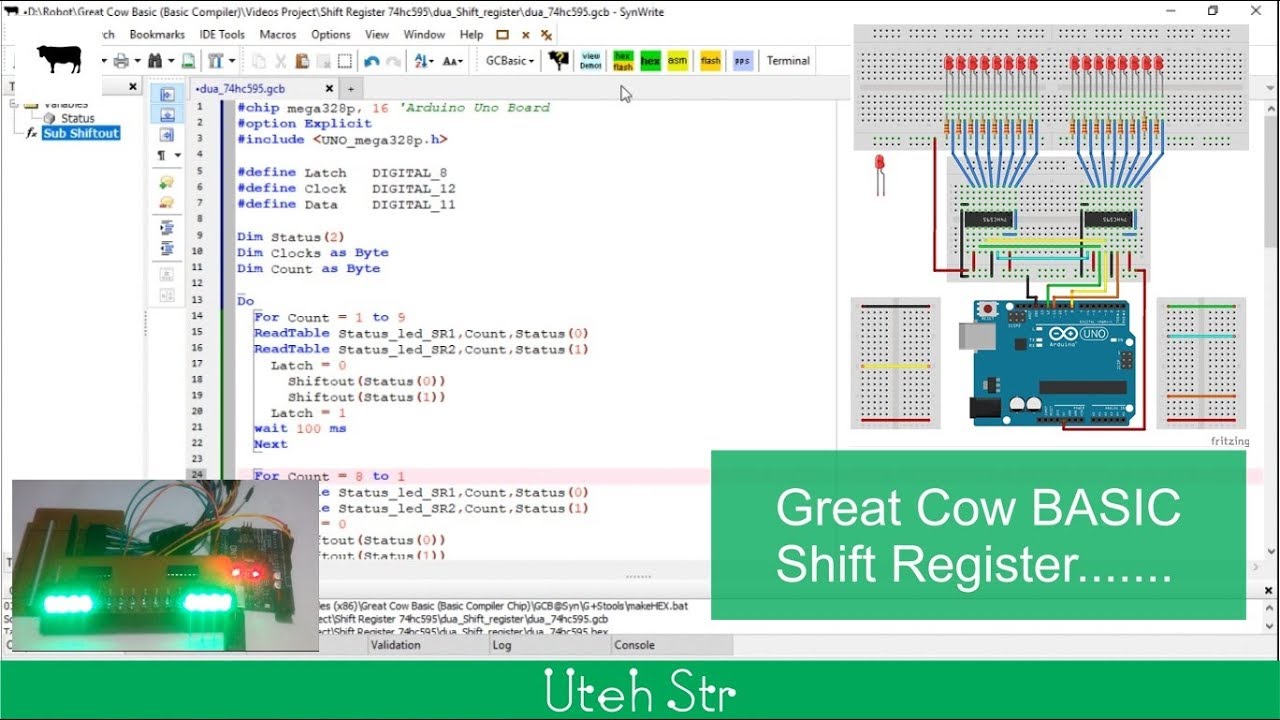Viewport: 1280px width, 720px height.
Task: Click the Sort A-Z icon
Action: 420,61
